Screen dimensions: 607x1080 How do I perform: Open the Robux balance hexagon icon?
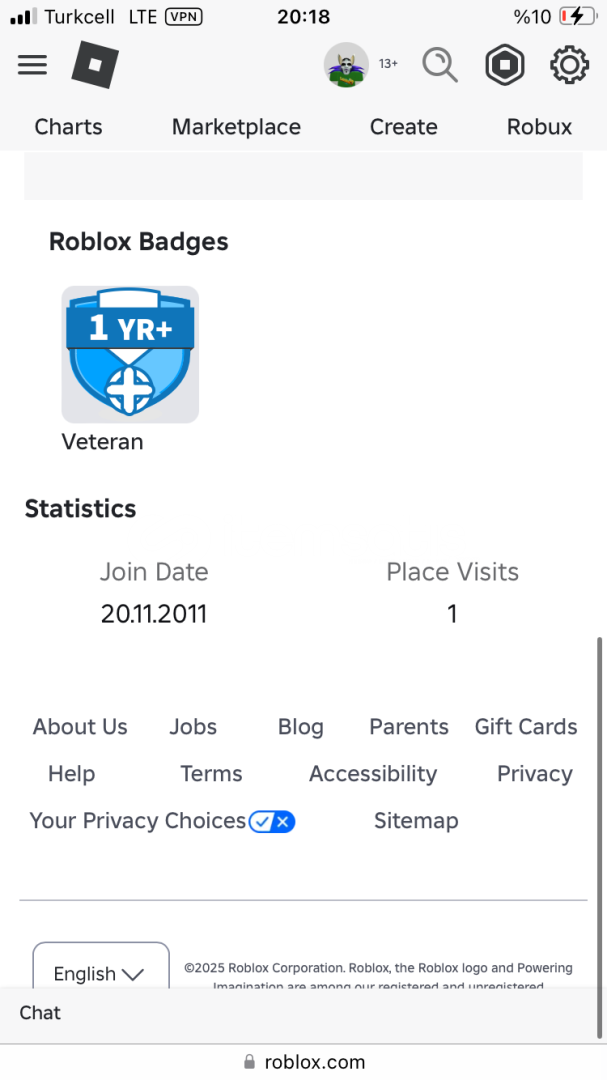pos(505,65)
